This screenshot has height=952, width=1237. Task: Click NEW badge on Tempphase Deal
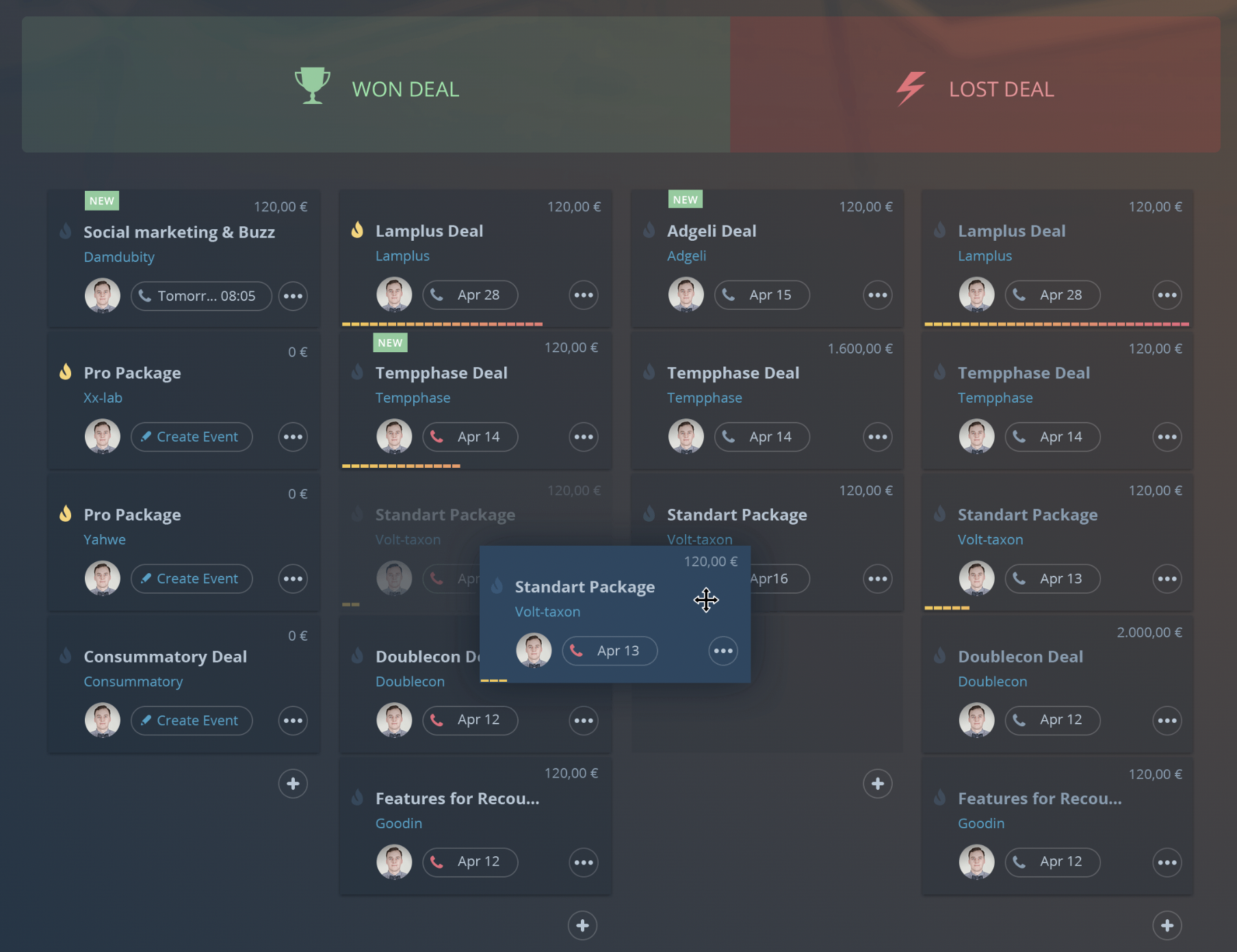[390, 343]
